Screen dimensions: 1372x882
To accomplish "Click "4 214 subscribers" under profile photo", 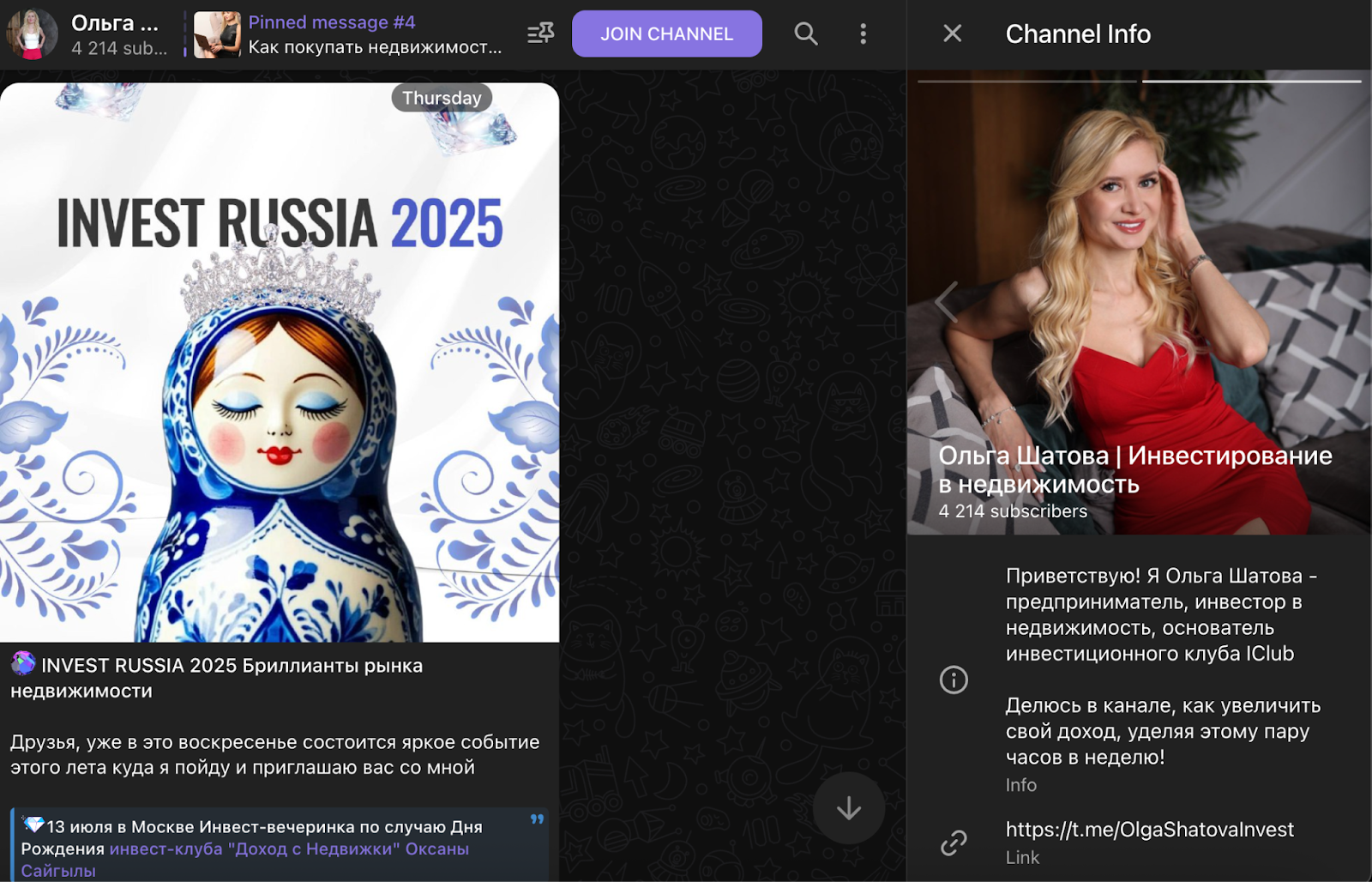I will point(1013,511).
